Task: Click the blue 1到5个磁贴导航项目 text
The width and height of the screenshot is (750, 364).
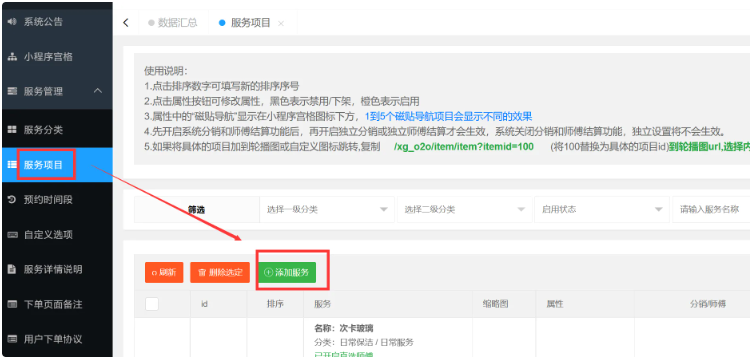Action: 448,116
